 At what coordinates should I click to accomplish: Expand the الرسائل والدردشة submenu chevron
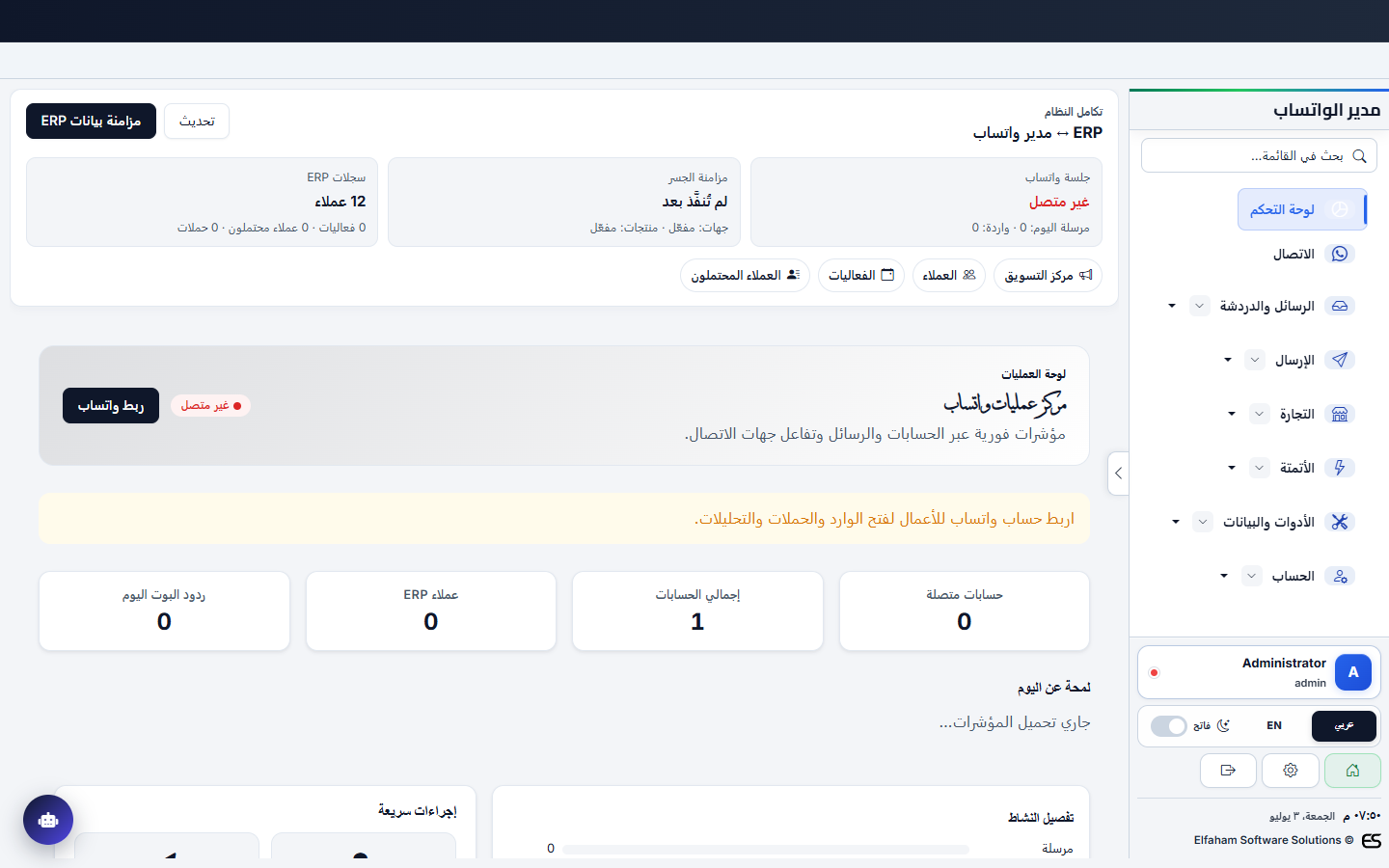(1199, 306)
